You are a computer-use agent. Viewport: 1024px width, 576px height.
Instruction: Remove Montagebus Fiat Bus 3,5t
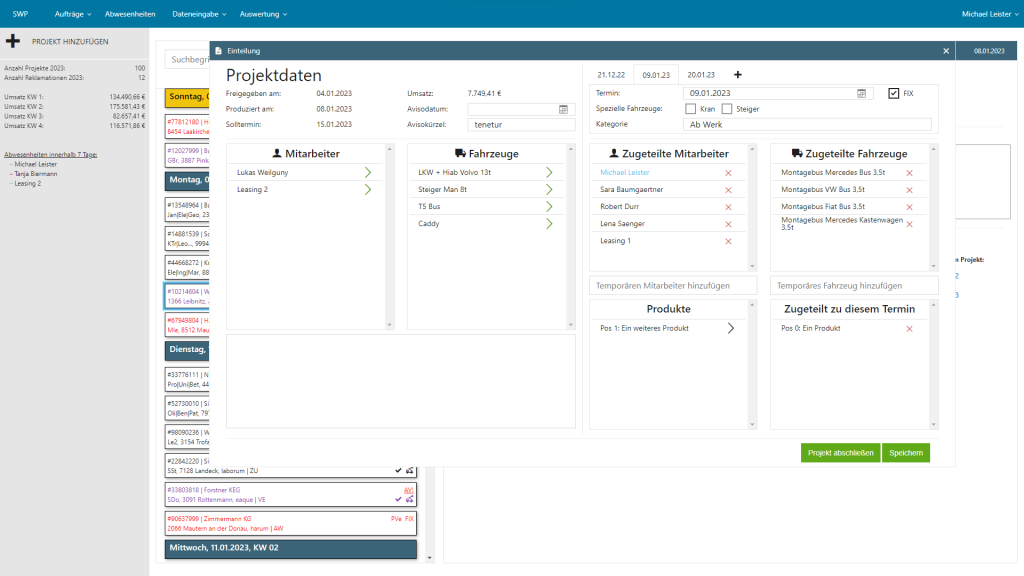(909, 207)
